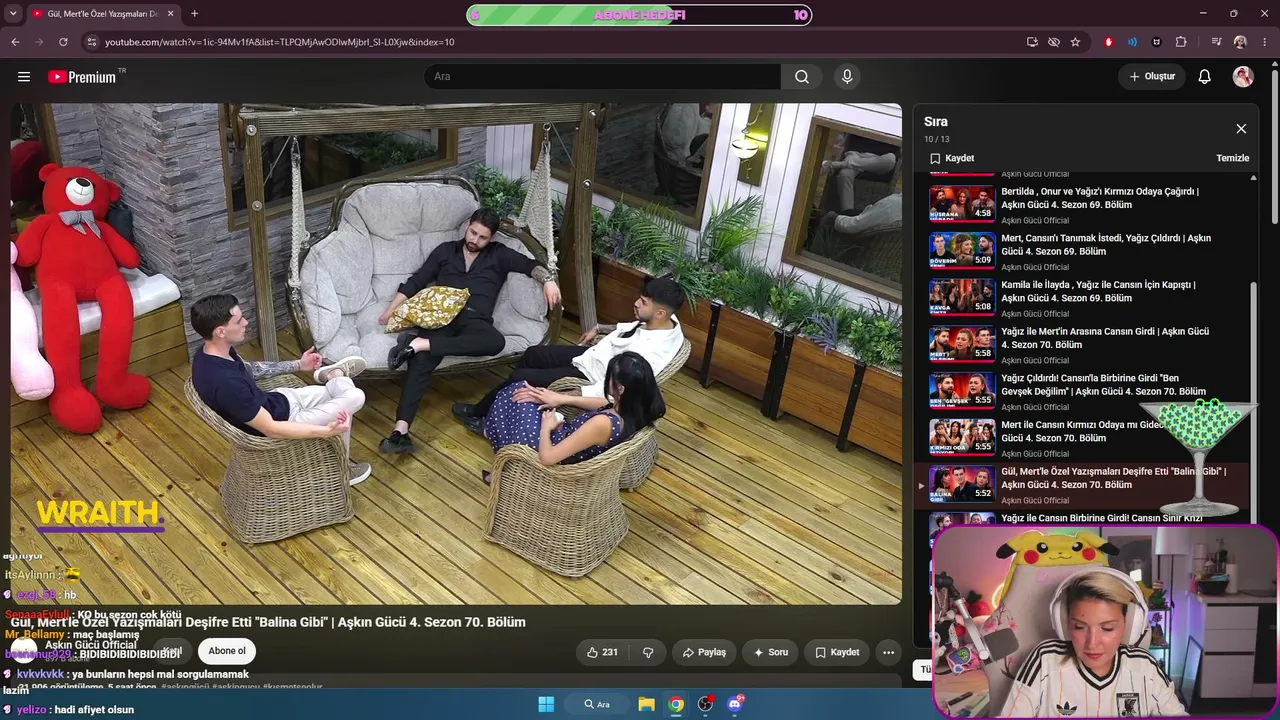Open File Explorer from the taskbar
The width and height of the screenshot is (1280, 720).
point(646,704)
